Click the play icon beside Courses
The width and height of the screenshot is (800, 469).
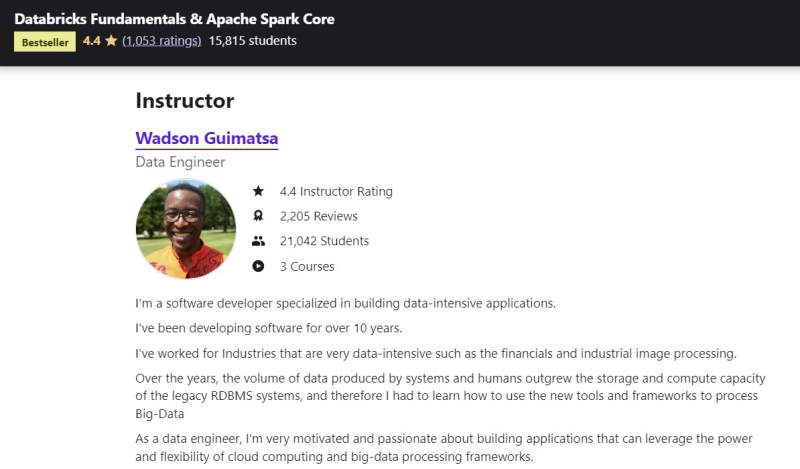pos(258,267)
